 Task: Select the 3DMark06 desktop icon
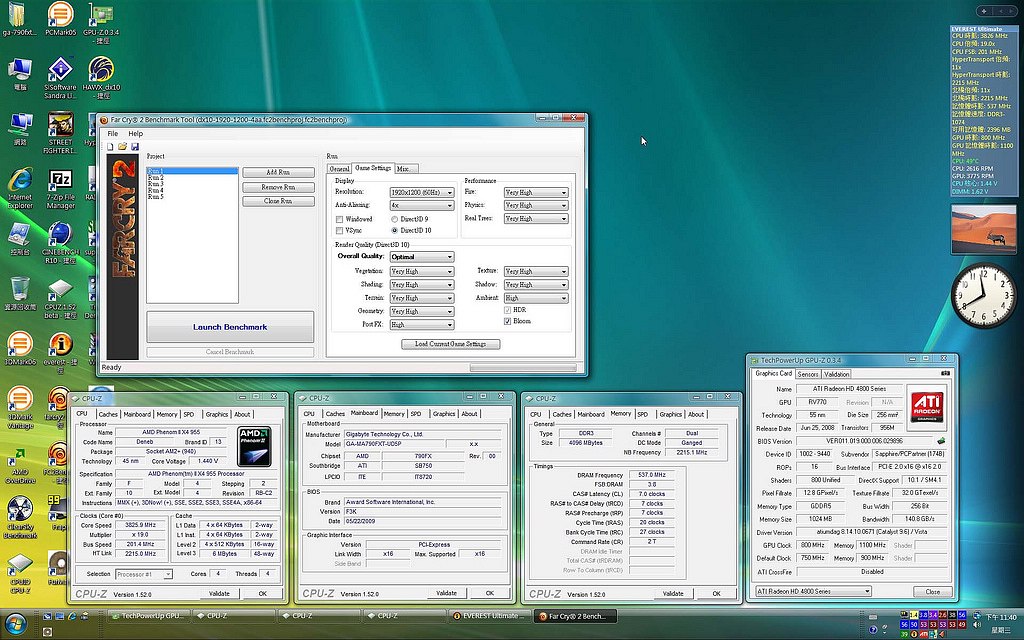pos(20,349)
